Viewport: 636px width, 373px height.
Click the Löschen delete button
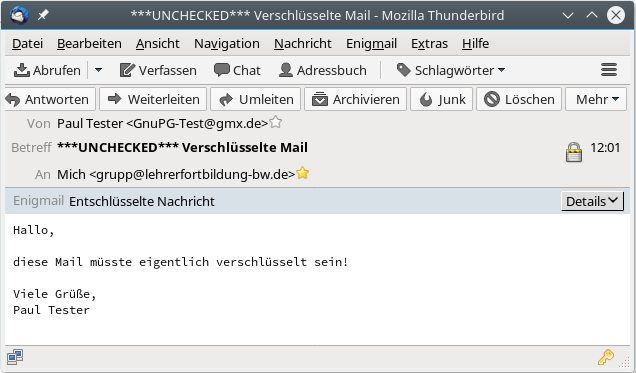(x=519, y=99)
